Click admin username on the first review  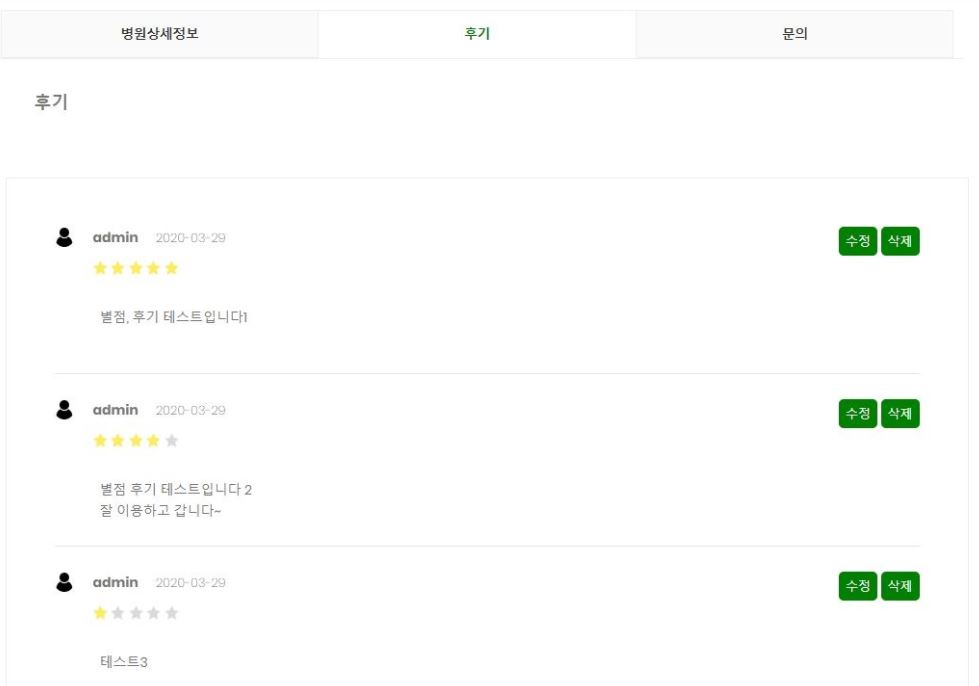116,237
